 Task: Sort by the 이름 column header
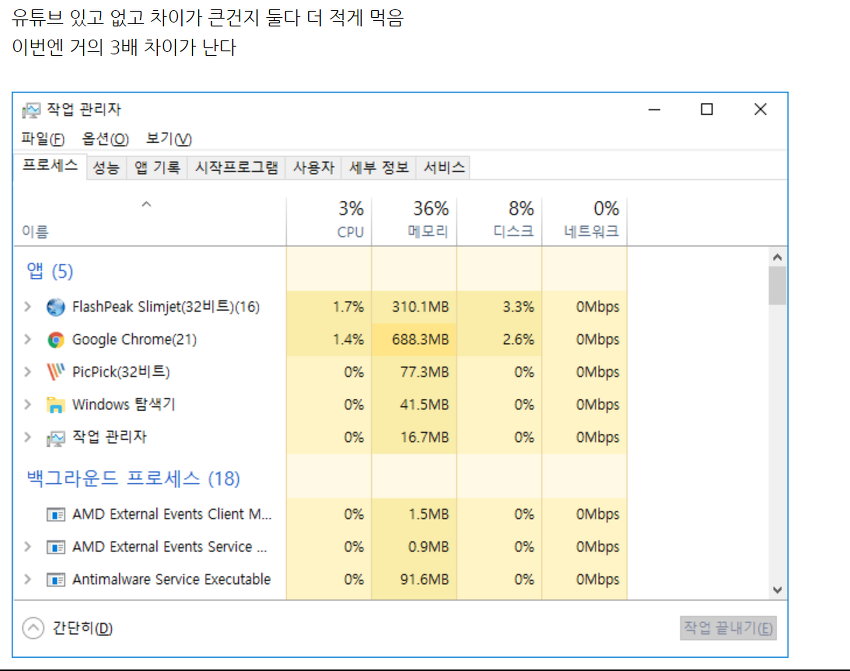point(150,221)
